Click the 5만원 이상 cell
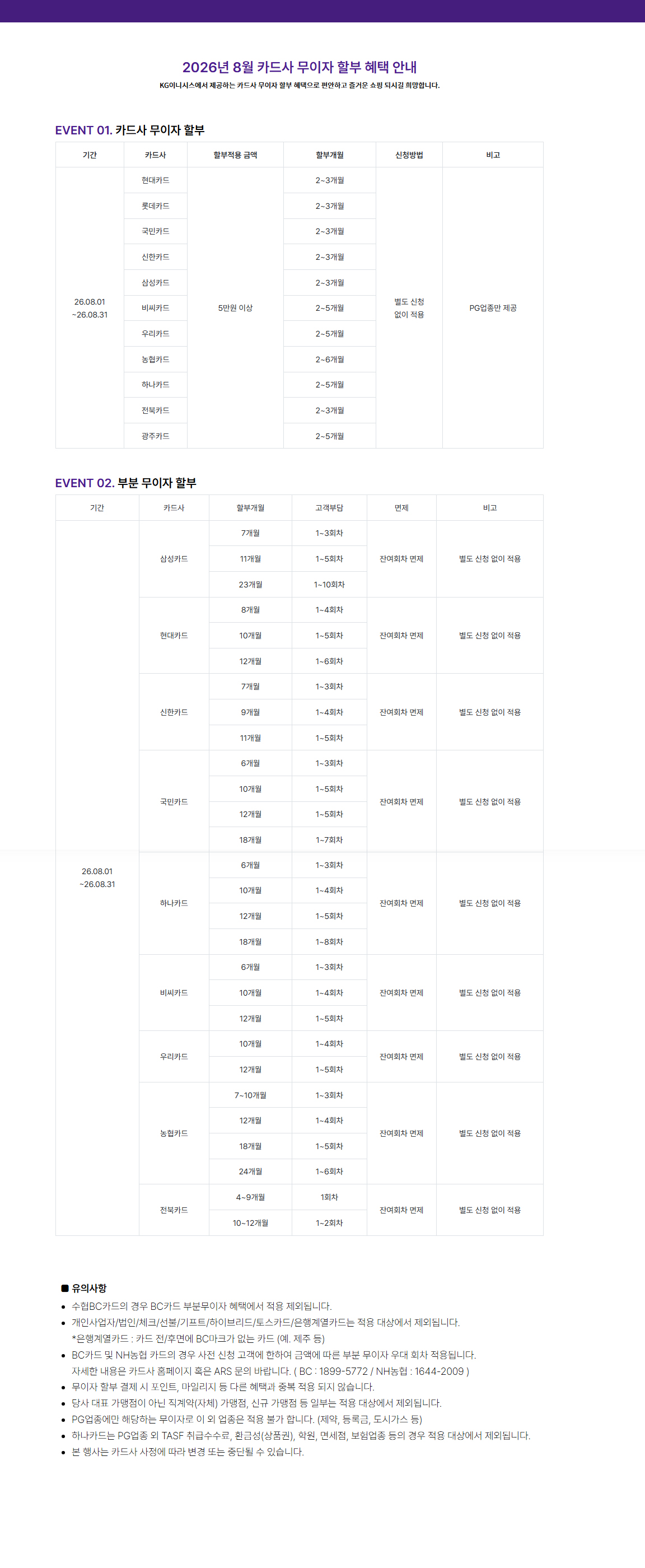 236,308
